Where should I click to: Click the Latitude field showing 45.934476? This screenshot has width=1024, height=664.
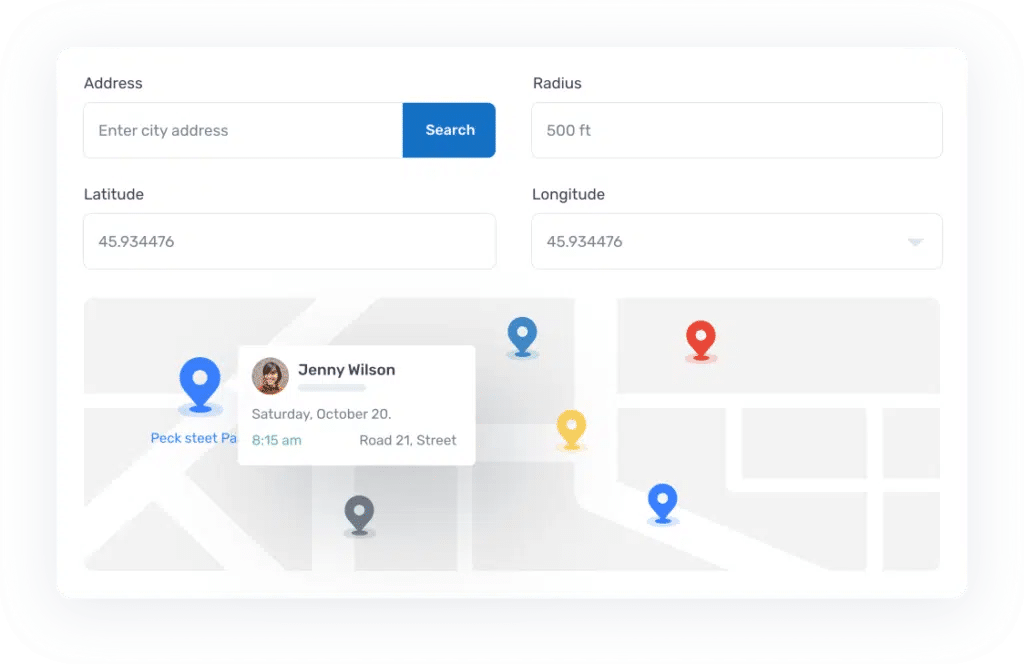289,241
